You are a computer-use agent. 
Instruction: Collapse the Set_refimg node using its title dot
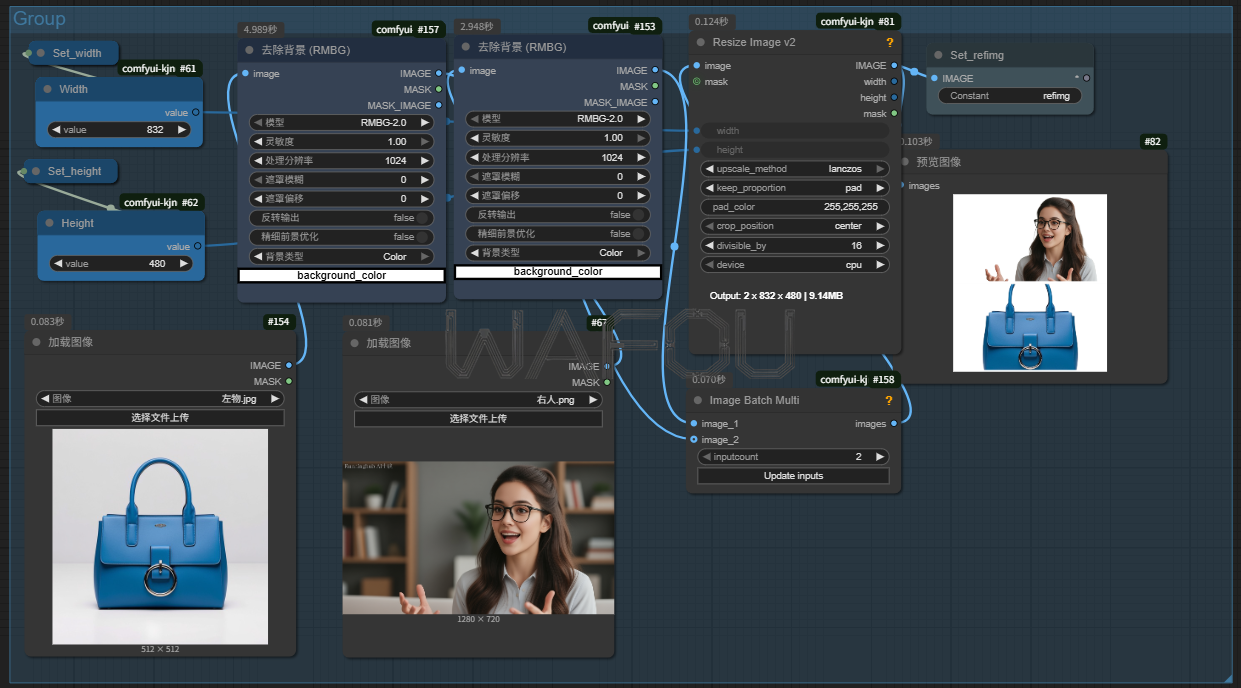pos(937,56)
